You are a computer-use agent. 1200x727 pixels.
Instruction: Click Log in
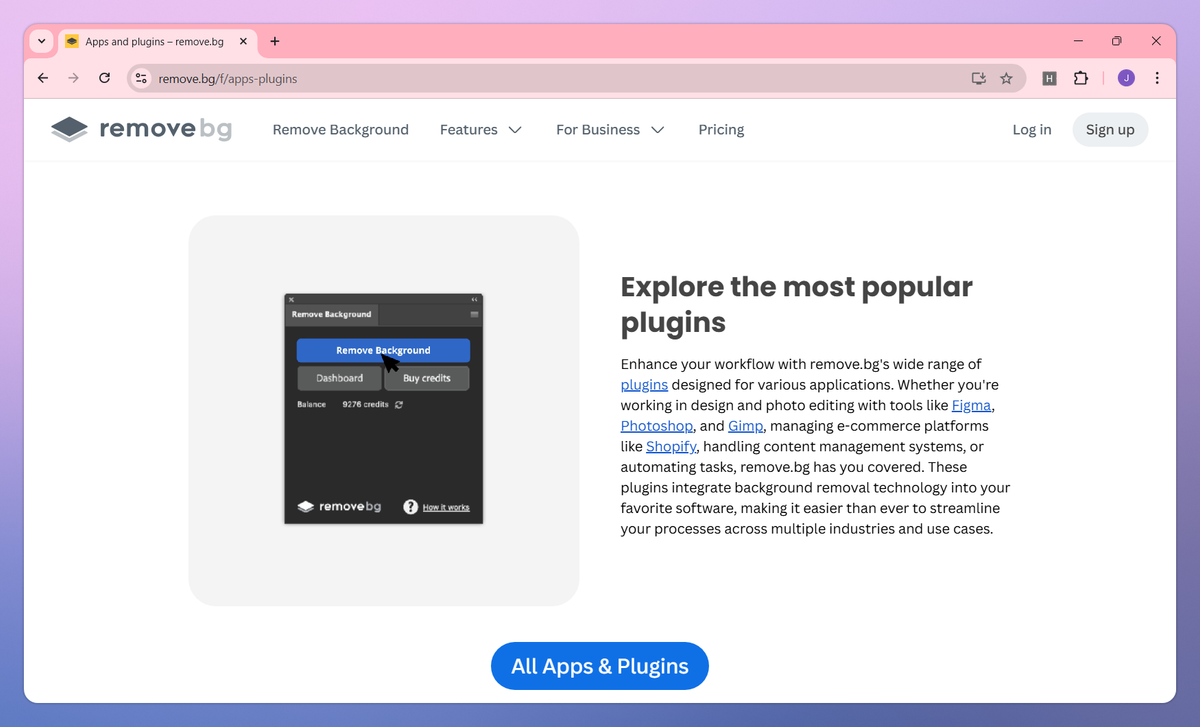(1032, 130)
